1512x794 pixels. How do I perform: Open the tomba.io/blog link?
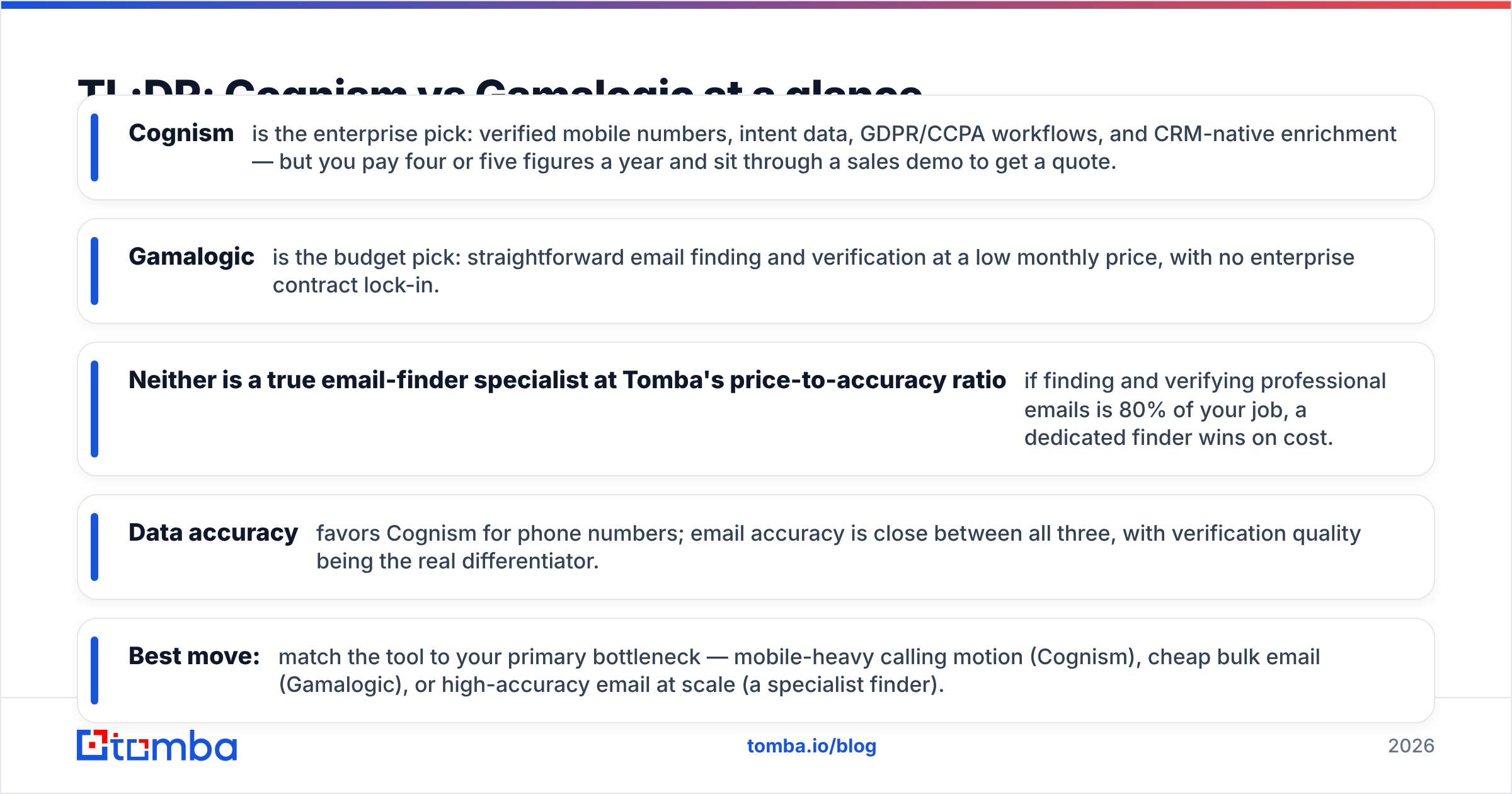tap(811, 746)
